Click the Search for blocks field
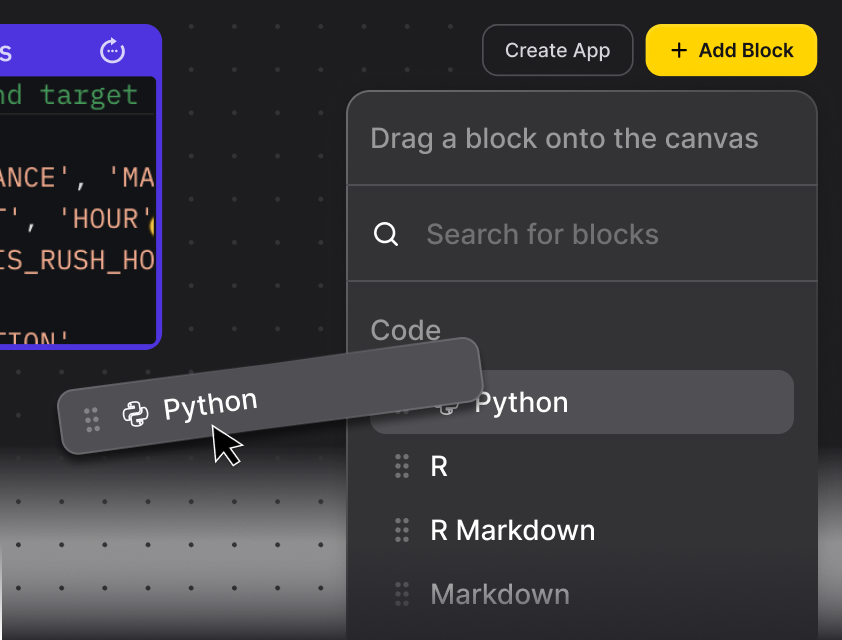The height and width of the screenshot is (640, 842). pos(582,234)
